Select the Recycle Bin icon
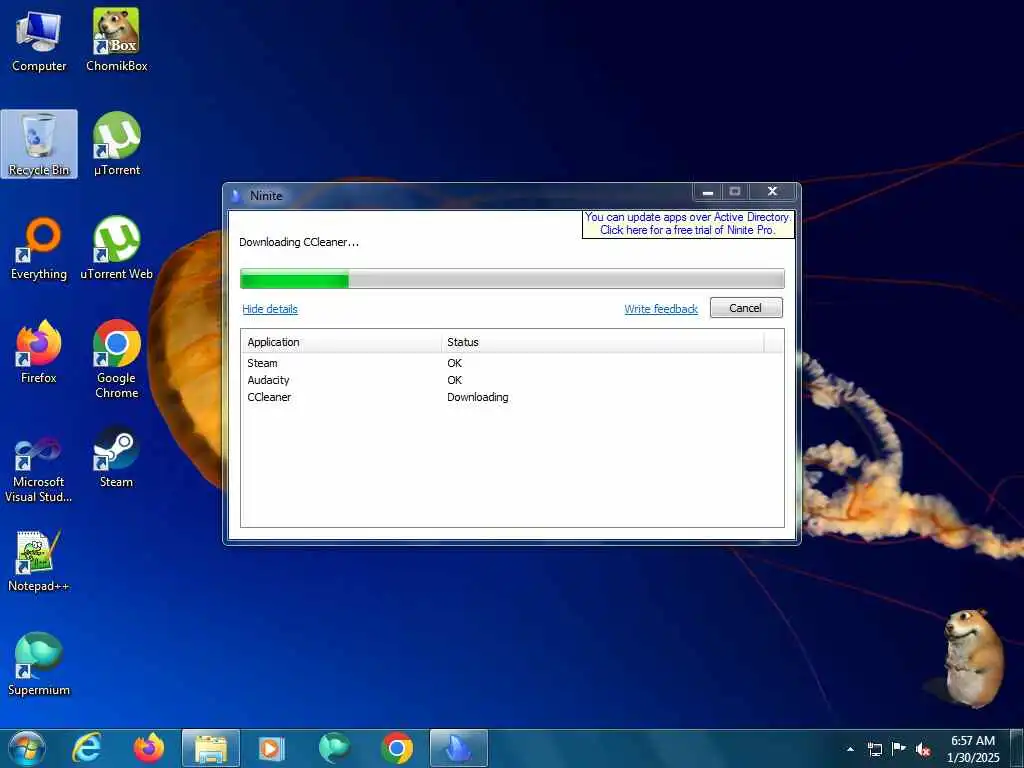 (39, 144)
